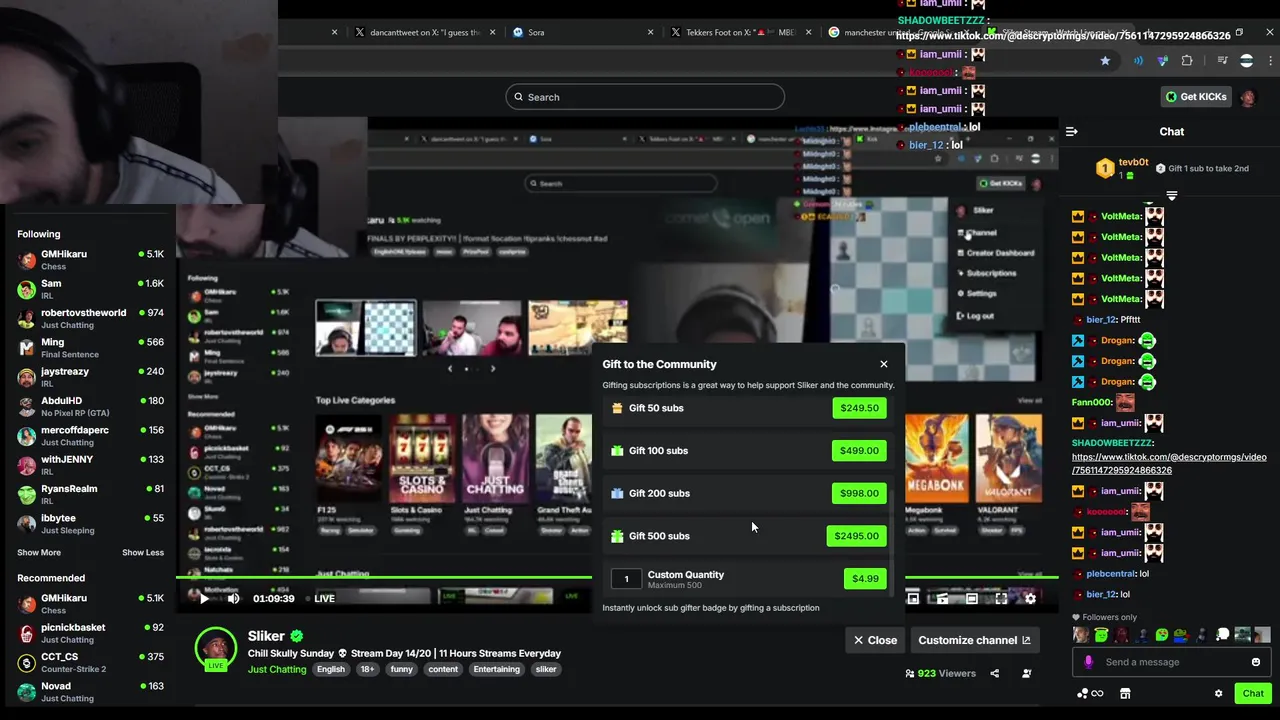
Task: Click the Get KICKs button
Action: [x=1195, y=97]
